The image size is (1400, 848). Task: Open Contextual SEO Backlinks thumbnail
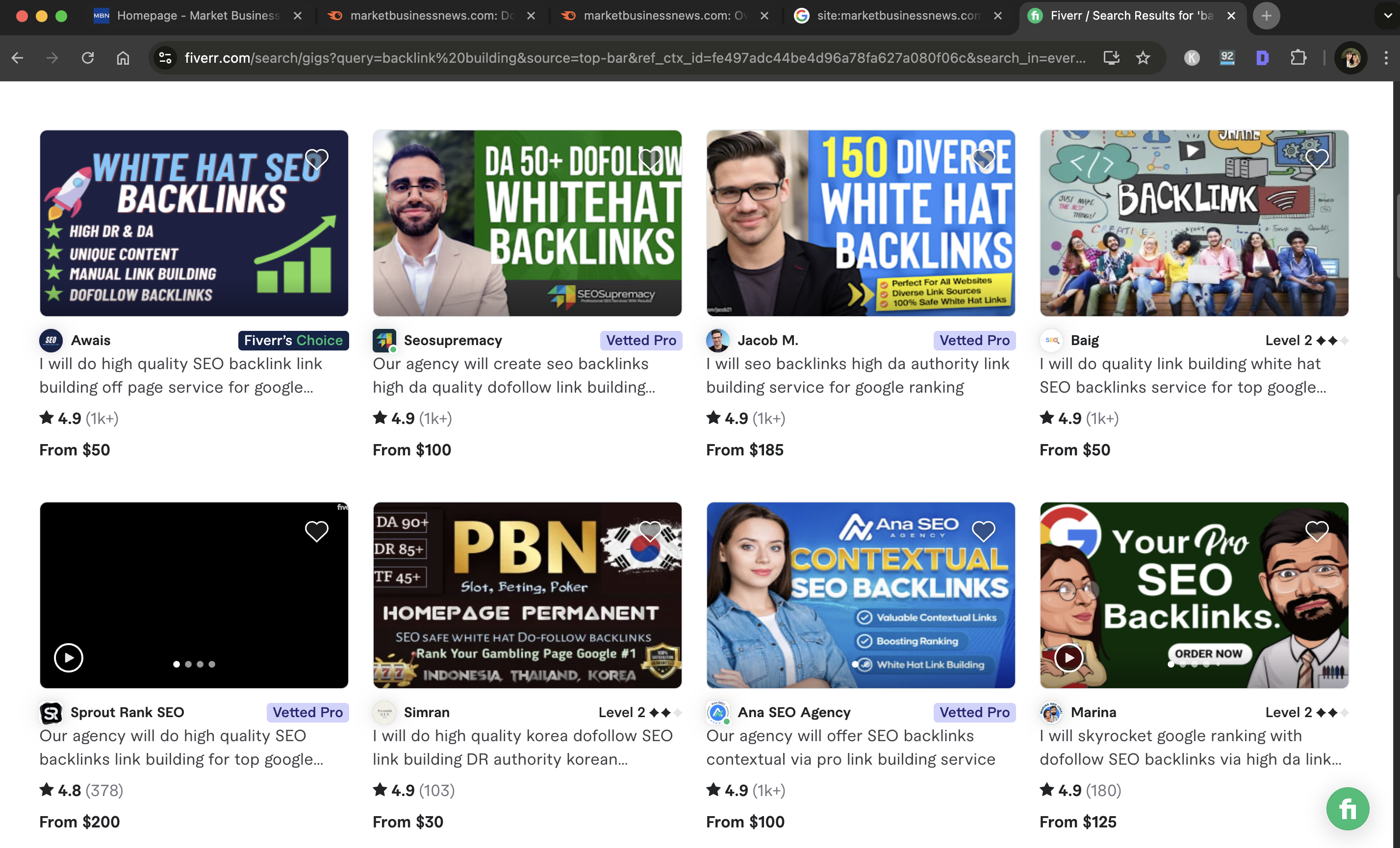[x=860, y=595]
